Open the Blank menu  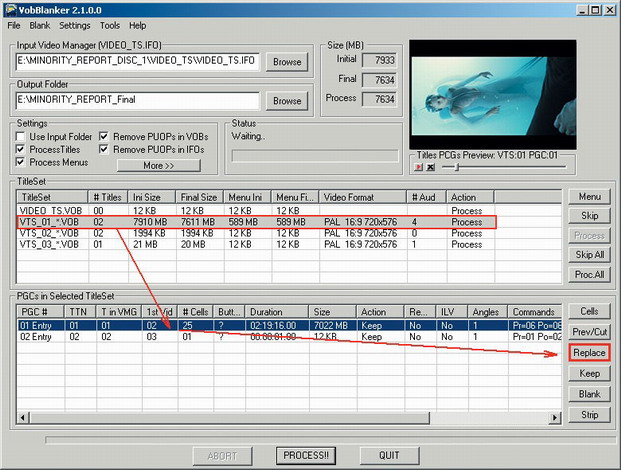[40, 25]
